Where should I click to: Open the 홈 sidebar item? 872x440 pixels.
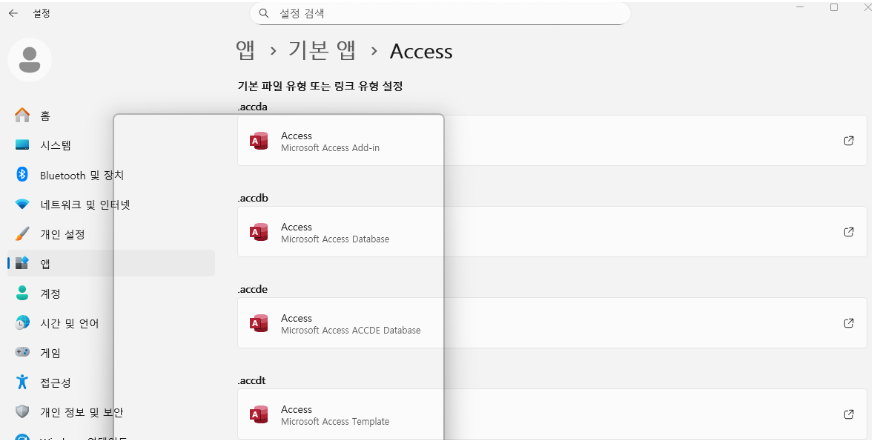point(111,116)
